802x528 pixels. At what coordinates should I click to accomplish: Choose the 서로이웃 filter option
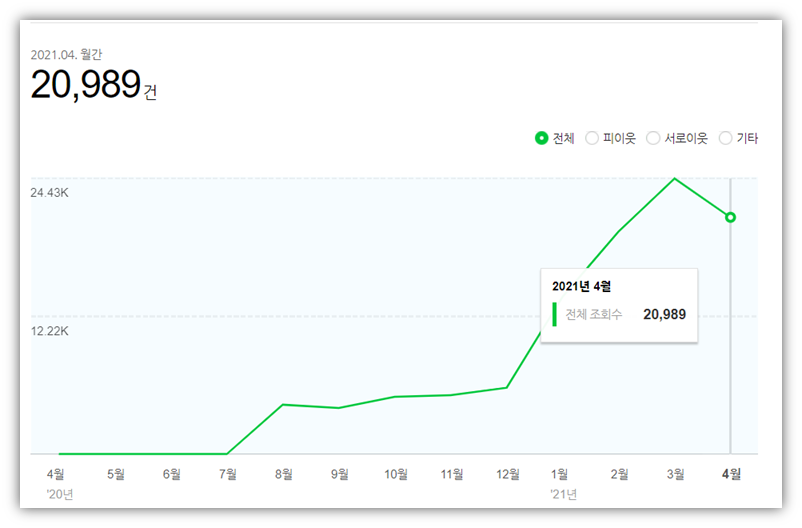pyautogui.click(x=653, y=138)
